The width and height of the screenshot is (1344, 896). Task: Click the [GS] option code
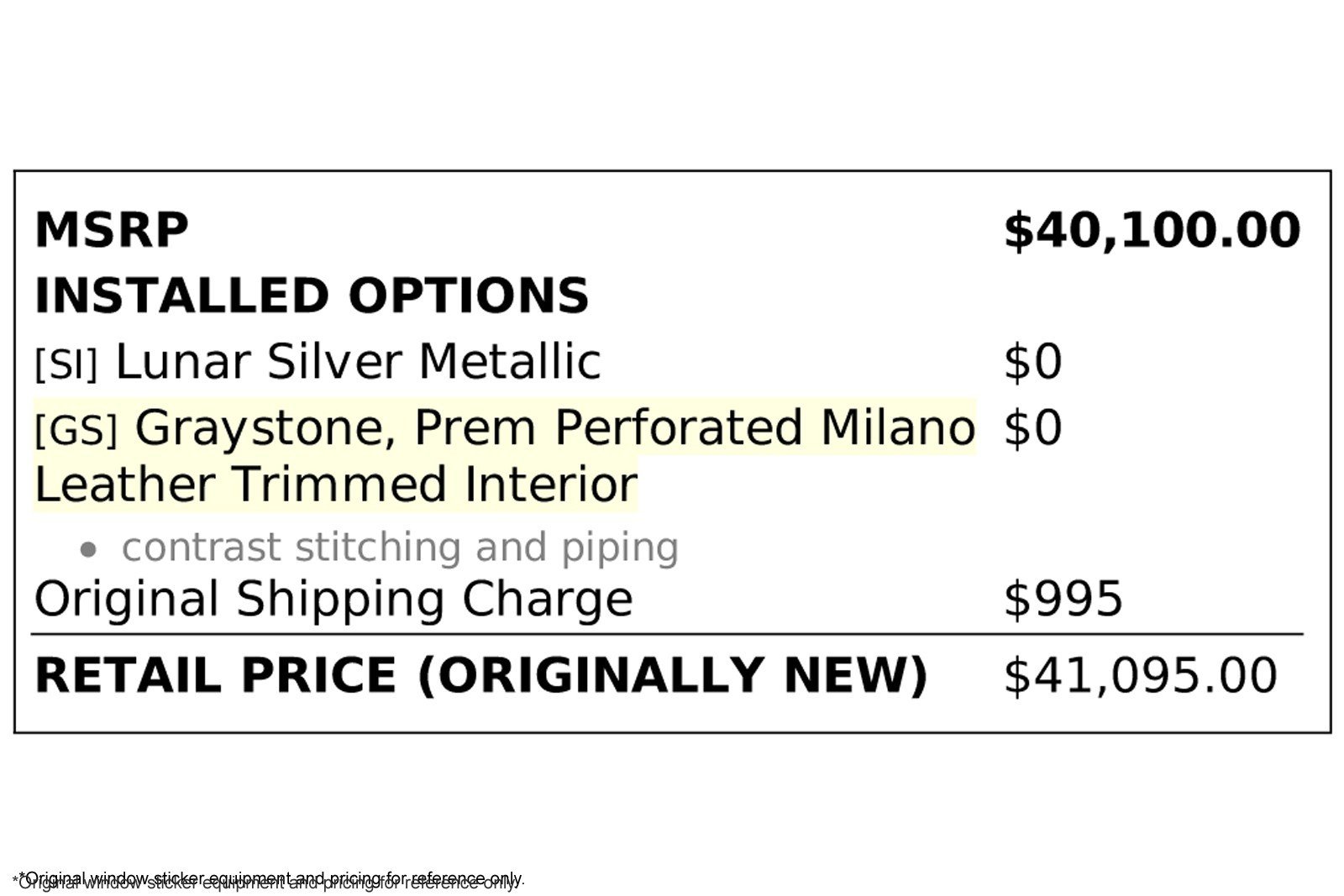tap(76, 430)
